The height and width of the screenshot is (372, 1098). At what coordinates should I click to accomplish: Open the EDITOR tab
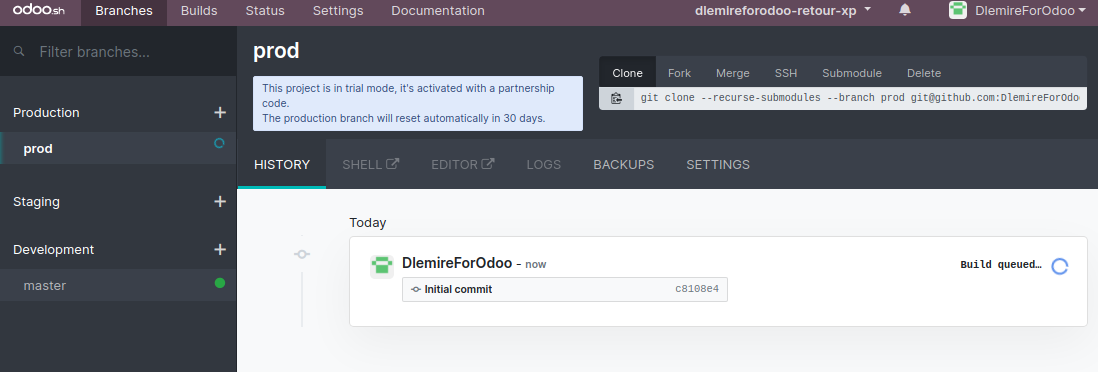(x=463, y=165)
